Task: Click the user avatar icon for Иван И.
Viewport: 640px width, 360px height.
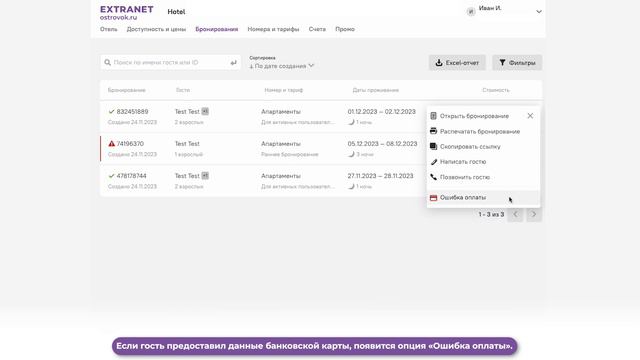Action: (x=471, y=11)
